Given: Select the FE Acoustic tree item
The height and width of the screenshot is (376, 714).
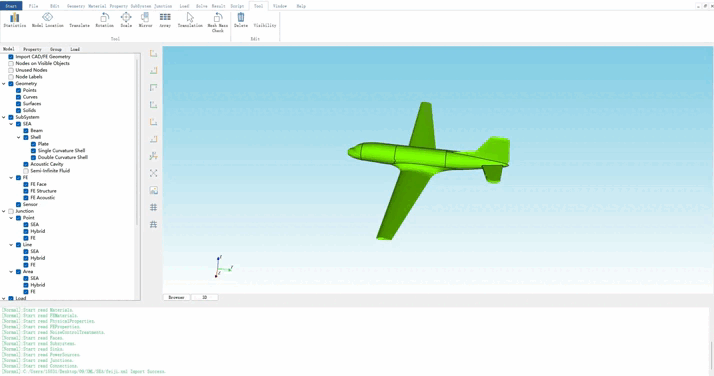Looking at the screenshot, I should pos(42,198).
